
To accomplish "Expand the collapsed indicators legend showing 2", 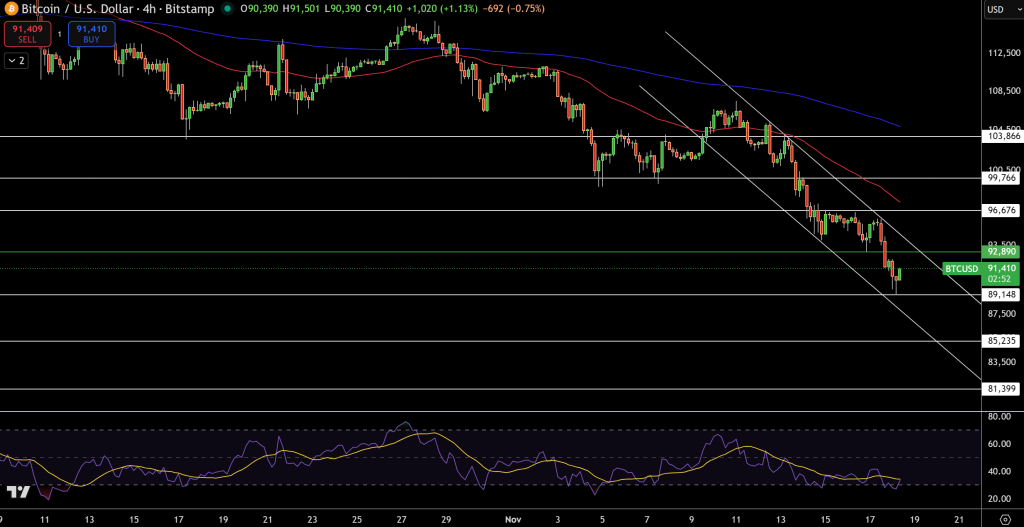I will click(16, 61).
